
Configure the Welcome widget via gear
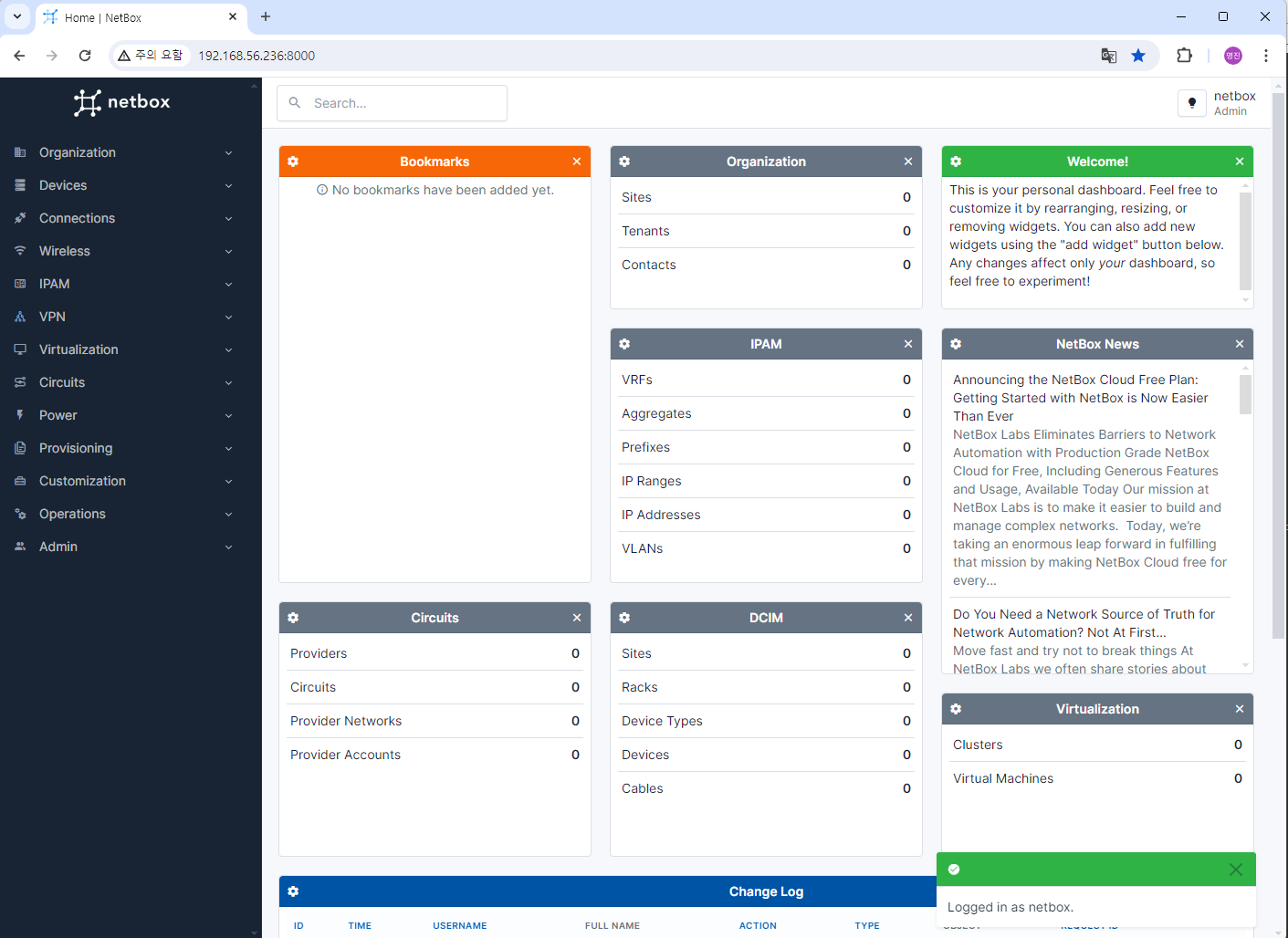coord(956,162)
